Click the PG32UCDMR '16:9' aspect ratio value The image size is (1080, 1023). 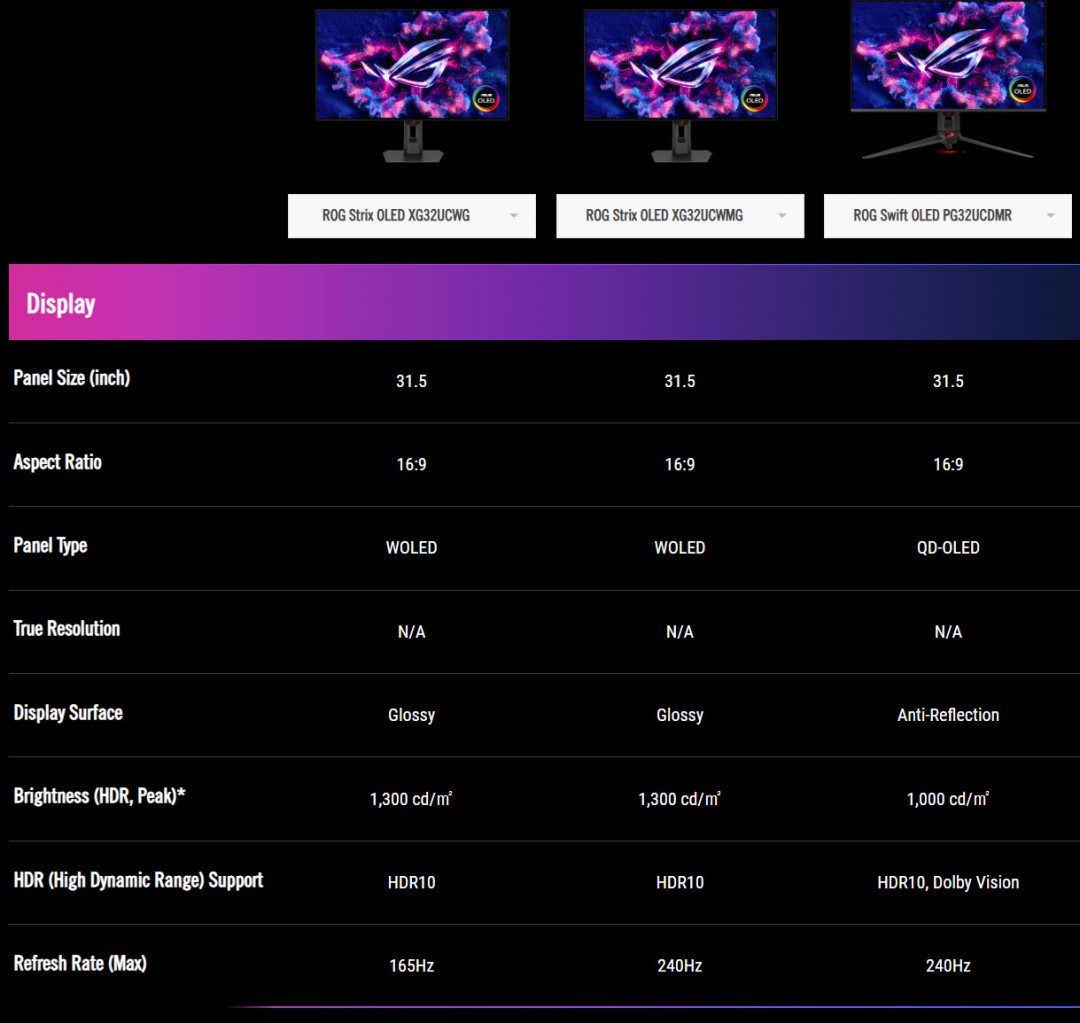pyautogui.click(x=948, y=464)
